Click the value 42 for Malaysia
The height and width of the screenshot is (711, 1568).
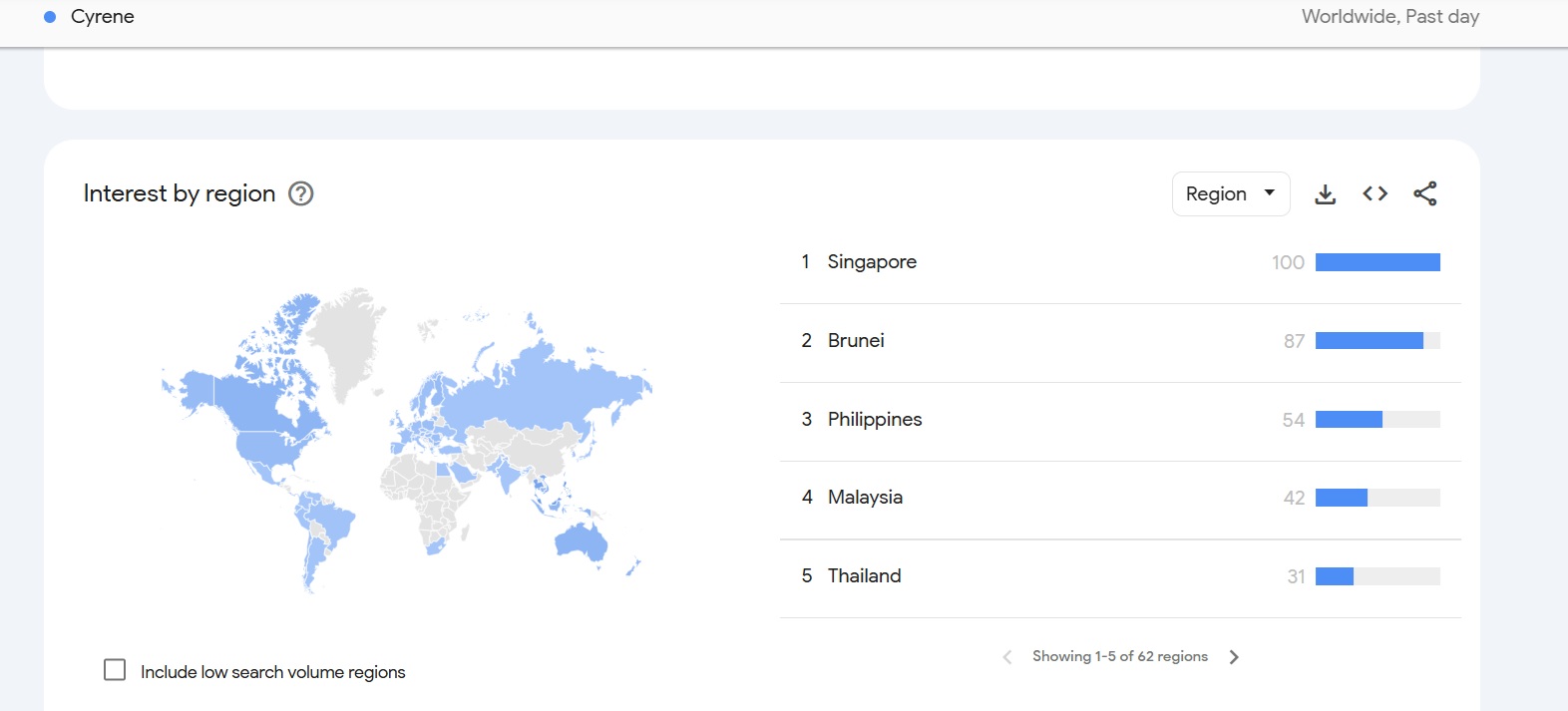click(1294, 498)
